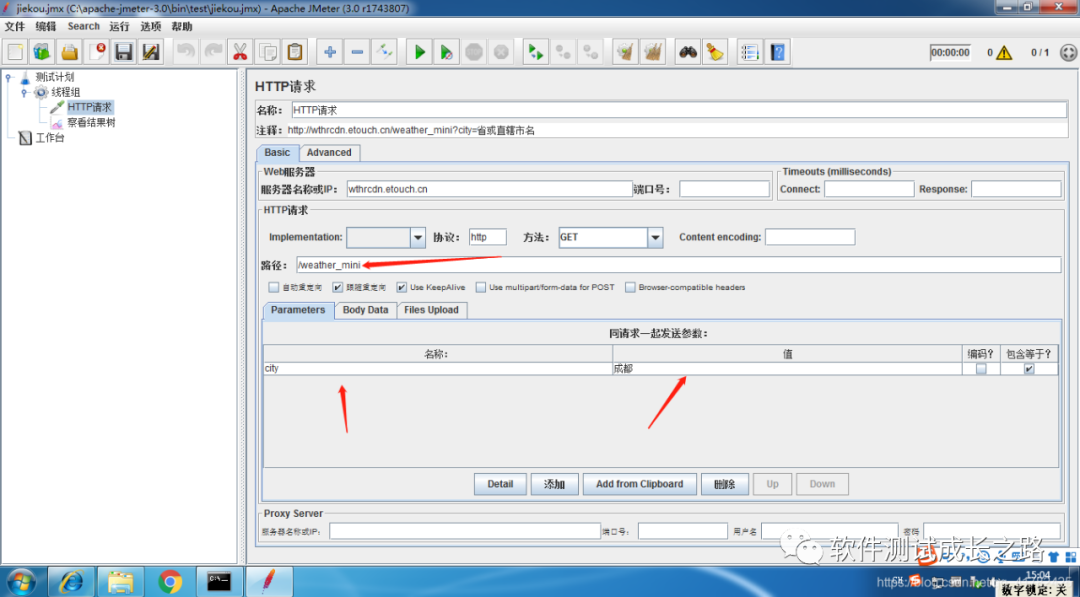Create a new test plan via toolbar
Viewport: 1080px width, 597px height.
(x=16, y=52)
